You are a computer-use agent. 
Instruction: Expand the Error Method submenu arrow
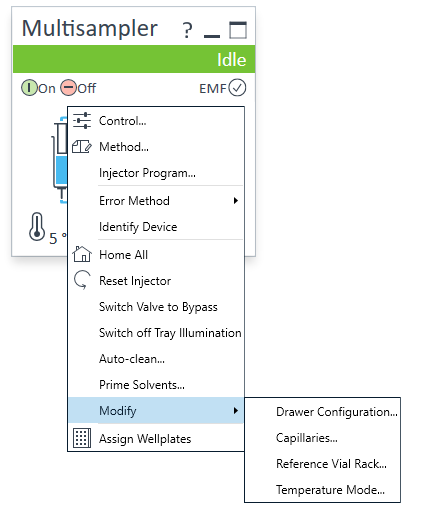pos(236,201)
